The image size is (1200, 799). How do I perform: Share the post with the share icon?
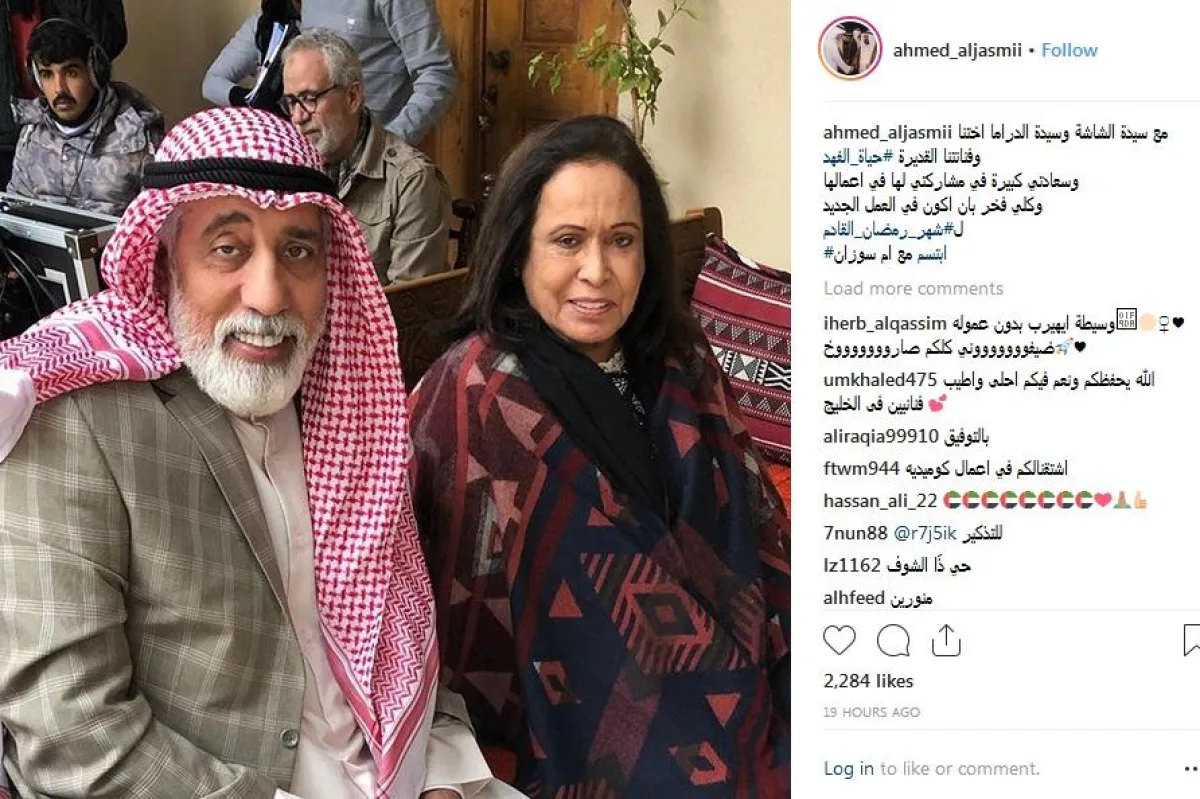pyautogui.click(x=946, y=640)
